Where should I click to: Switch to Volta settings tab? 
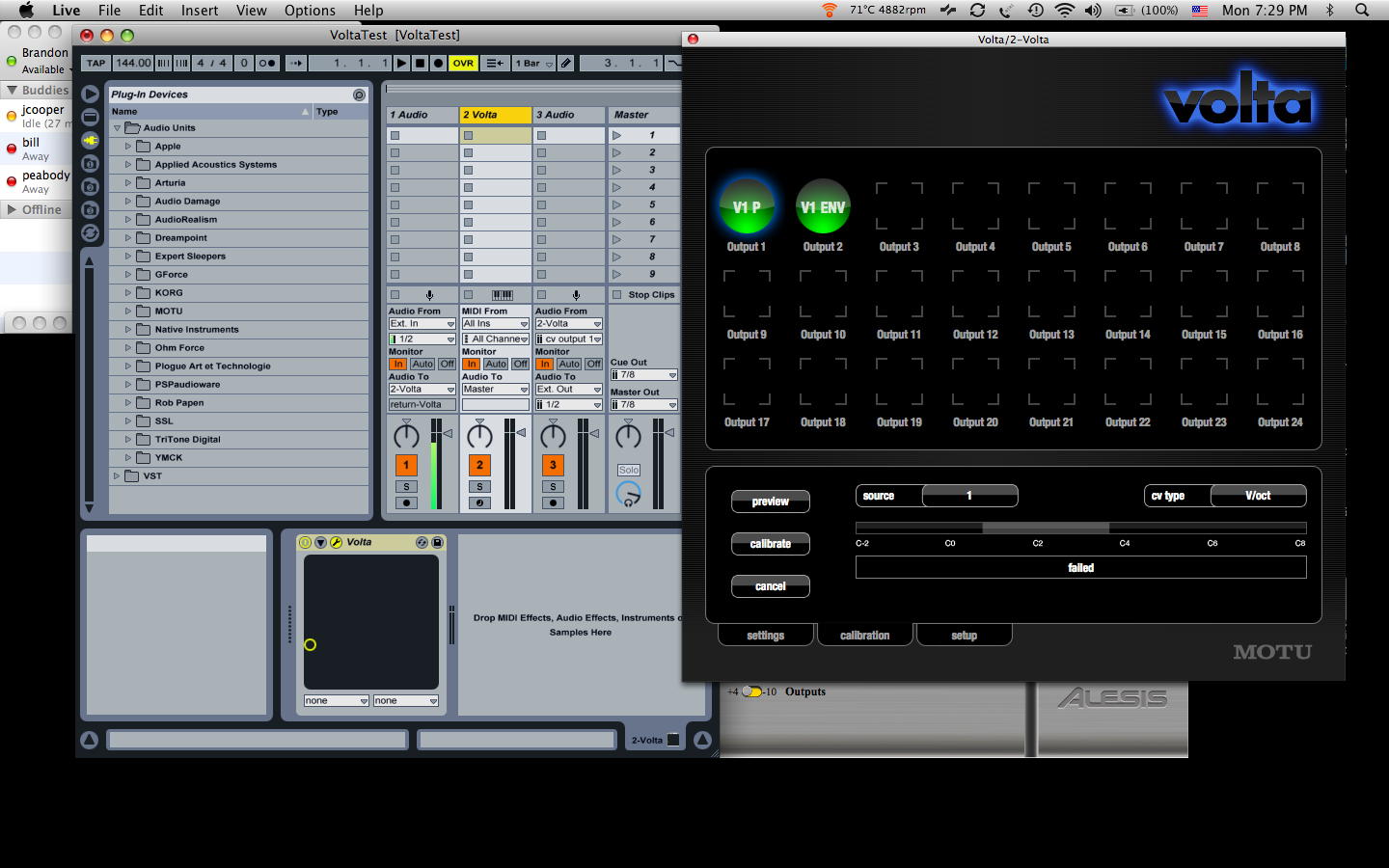(766, 636)
